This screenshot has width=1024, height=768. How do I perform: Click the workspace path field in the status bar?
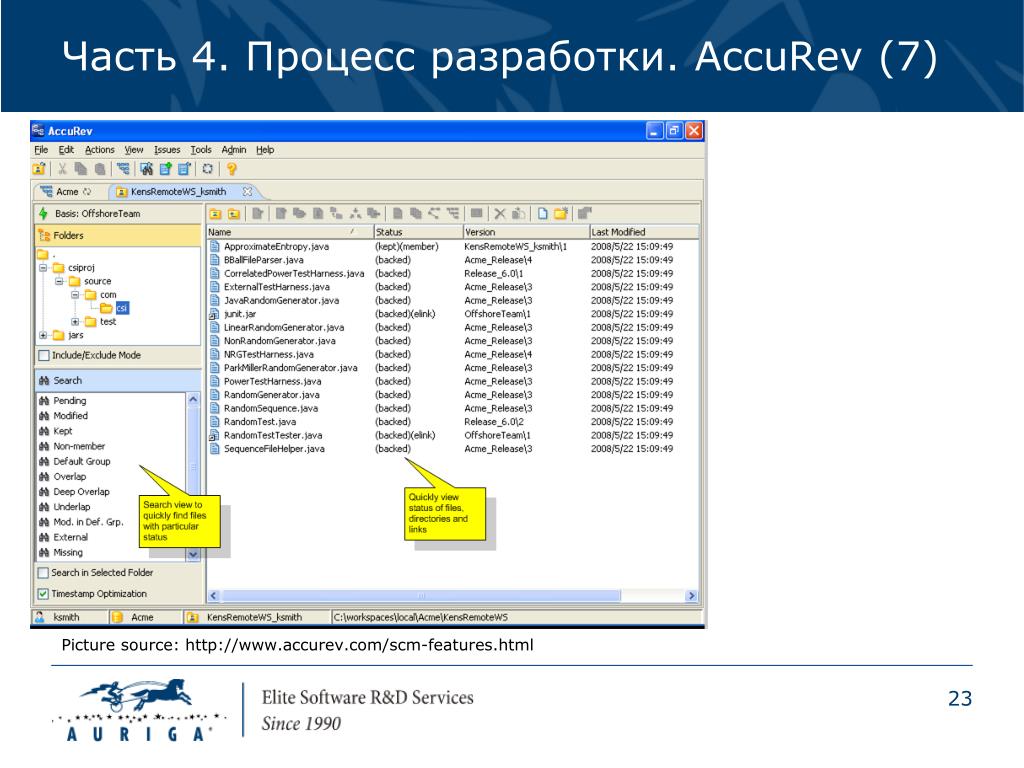(515, 617)
